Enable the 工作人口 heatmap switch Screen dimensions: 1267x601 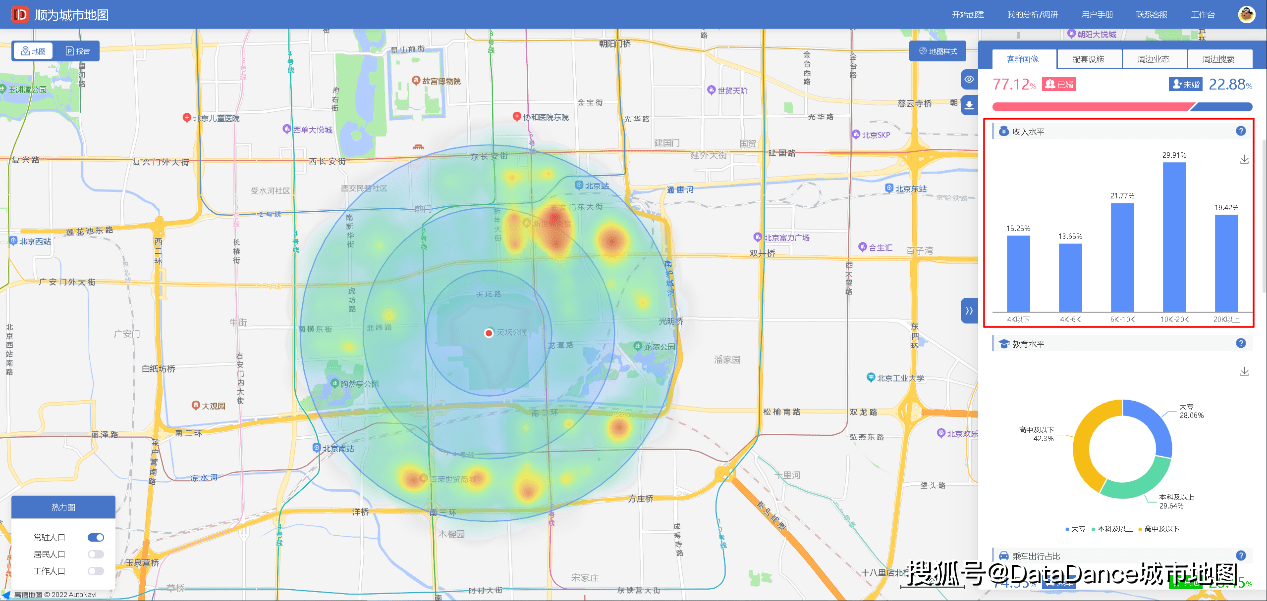click(96, 571)
